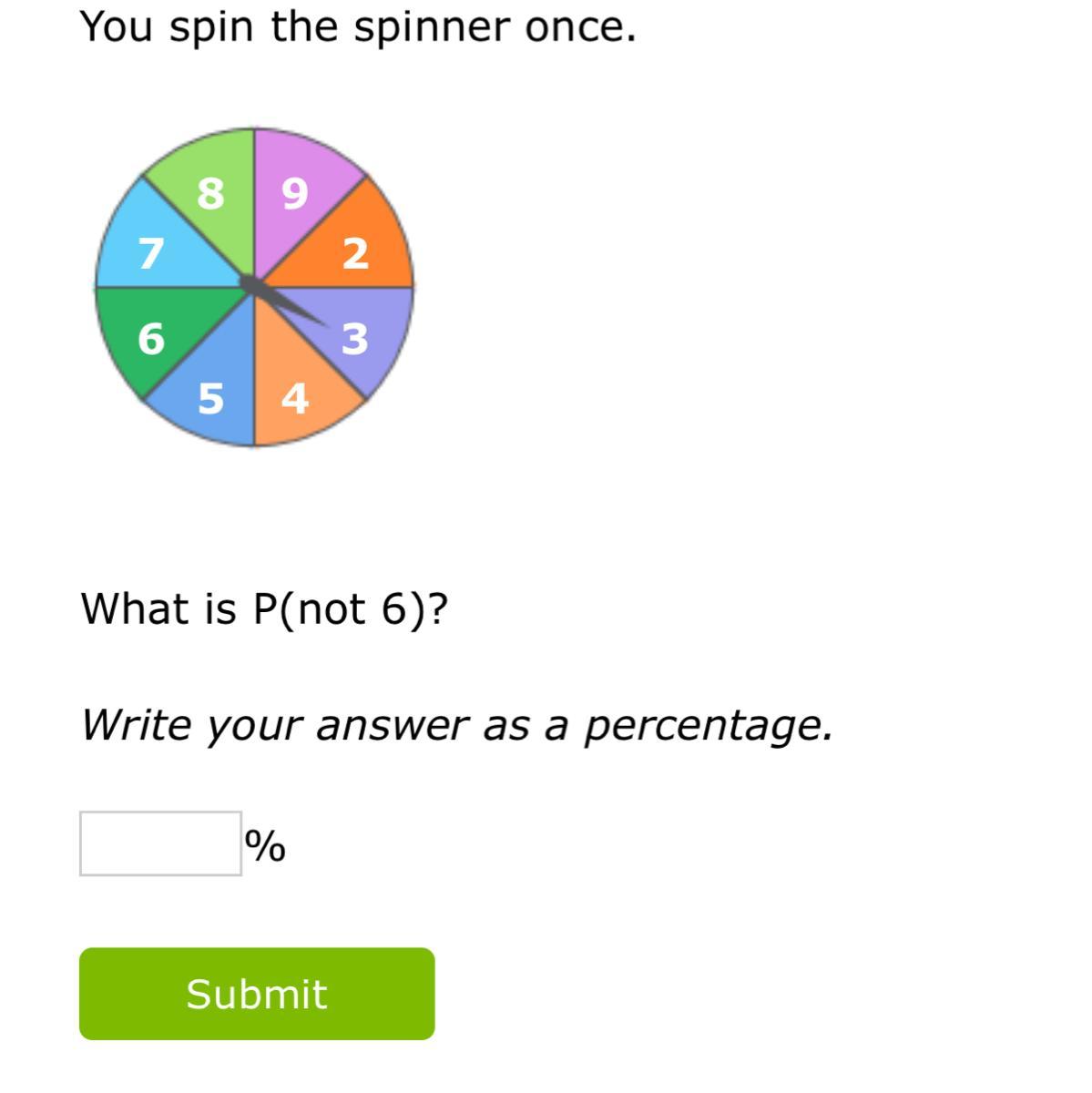Click the sky blue 7 spinner segment
This screenshot has width=1092, height=1093.
coord(150,249)
